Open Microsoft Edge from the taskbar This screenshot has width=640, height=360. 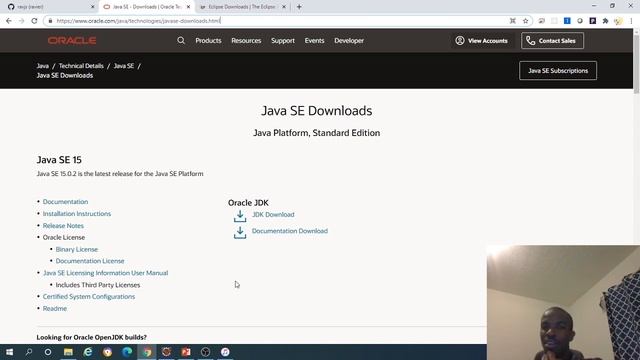point(127,352)
